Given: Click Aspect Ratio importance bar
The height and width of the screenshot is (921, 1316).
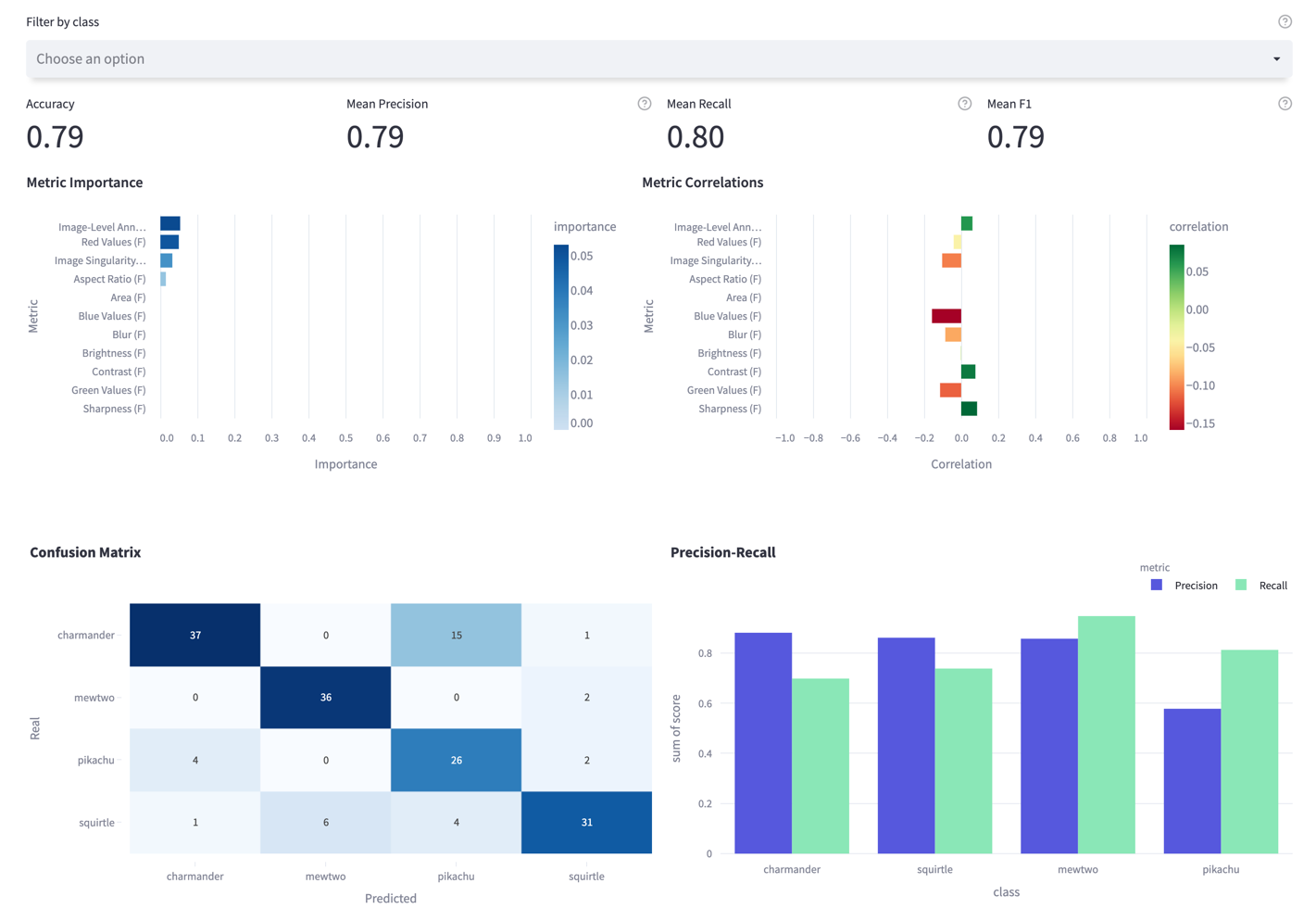Looking at the screenshot, I should coord(163,279).
